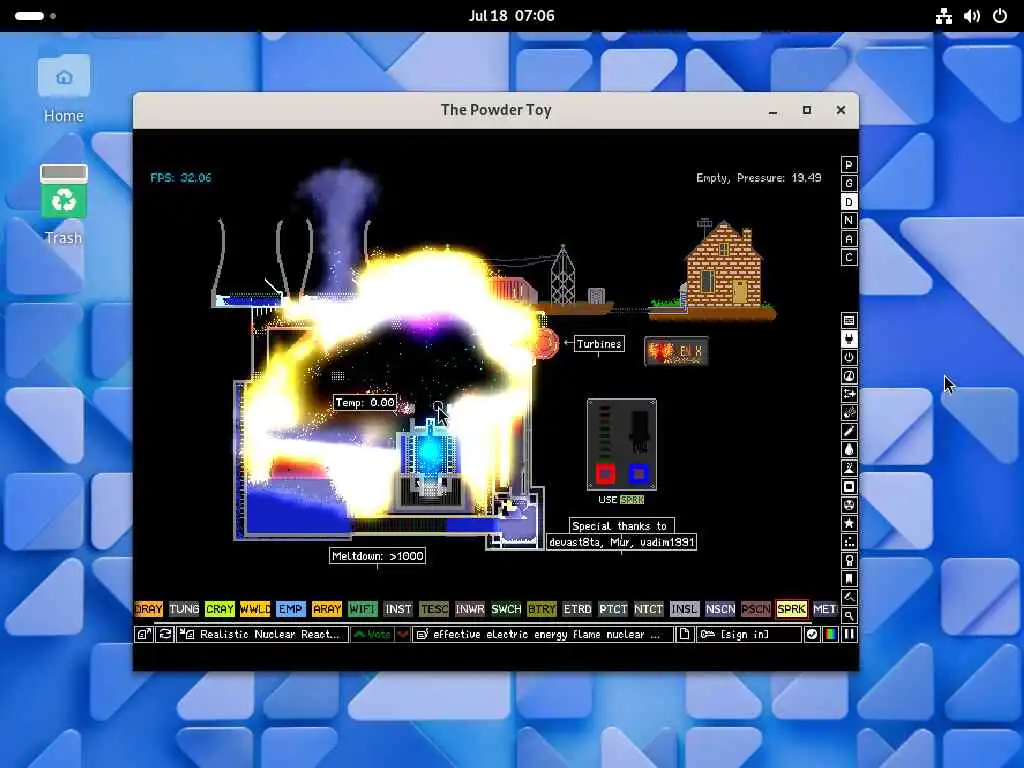1024x768 pixels.
Task: Toggle the C display mode button
Action: tap(849, 257)
